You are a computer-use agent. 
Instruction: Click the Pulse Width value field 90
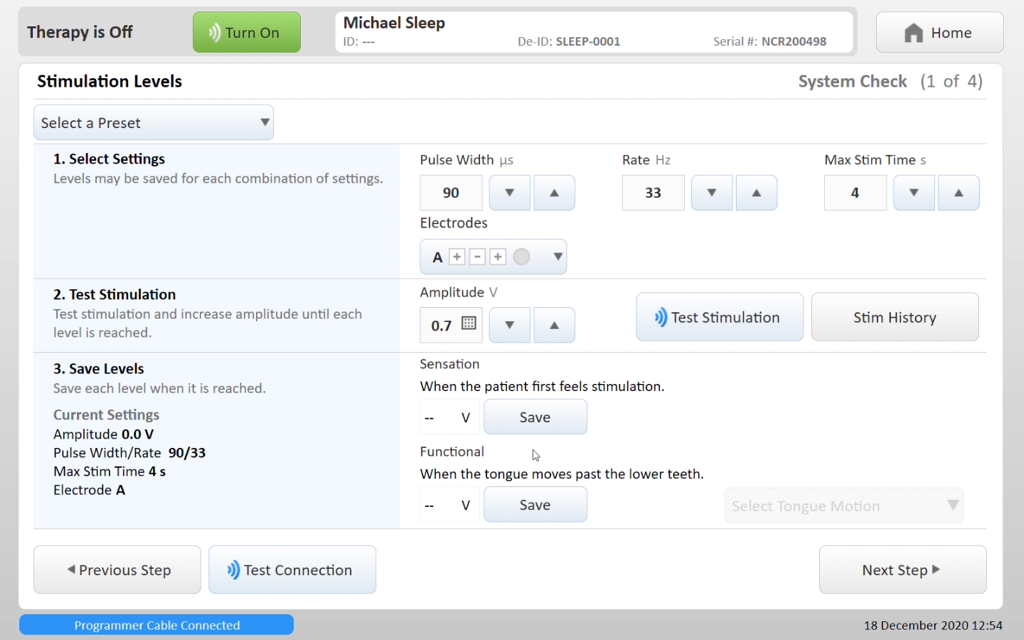[x=451, y=193]
